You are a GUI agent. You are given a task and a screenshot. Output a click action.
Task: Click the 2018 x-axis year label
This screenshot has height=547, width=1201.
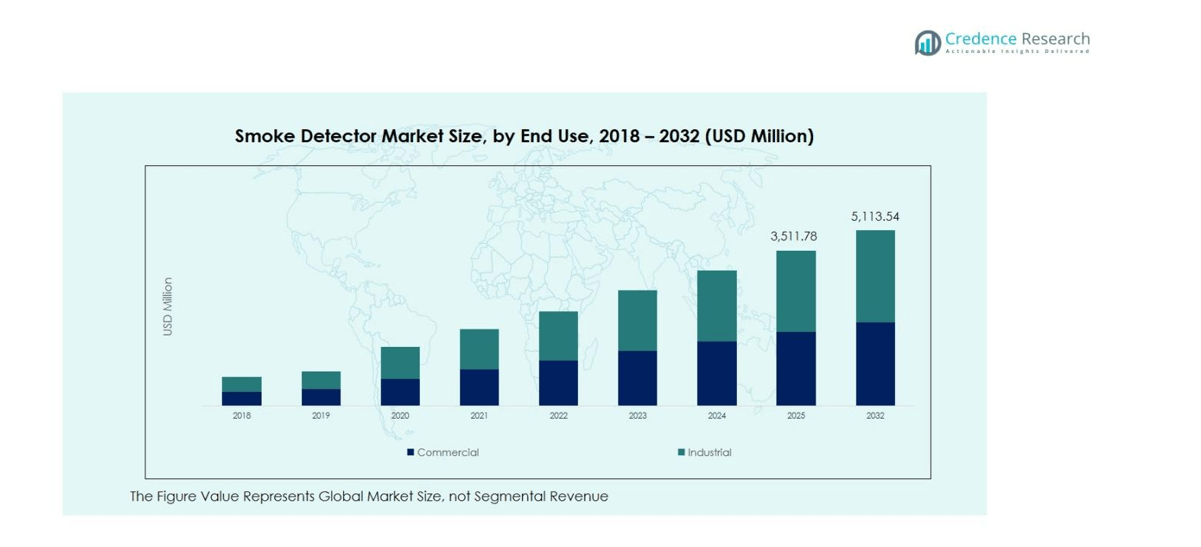coord(242,416)
